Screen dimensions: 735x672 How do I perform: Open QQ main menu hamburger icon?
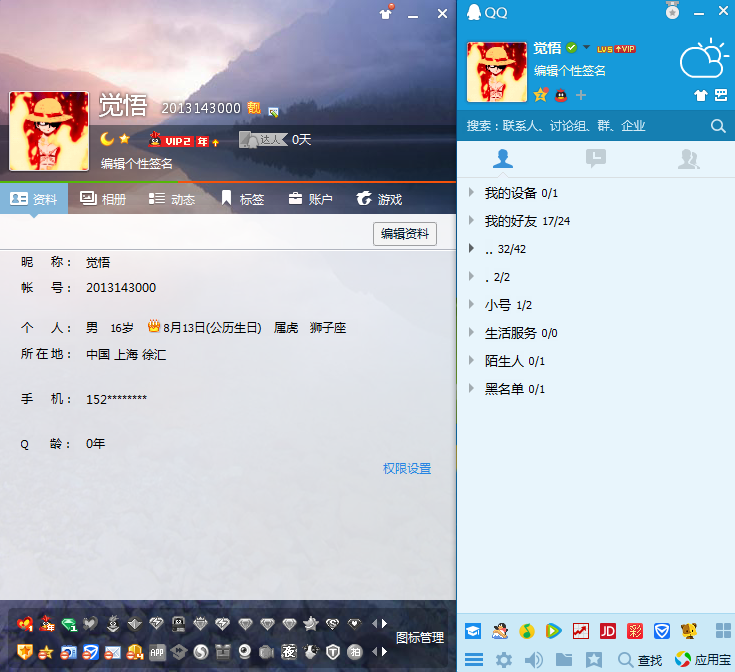pos(474,660)
